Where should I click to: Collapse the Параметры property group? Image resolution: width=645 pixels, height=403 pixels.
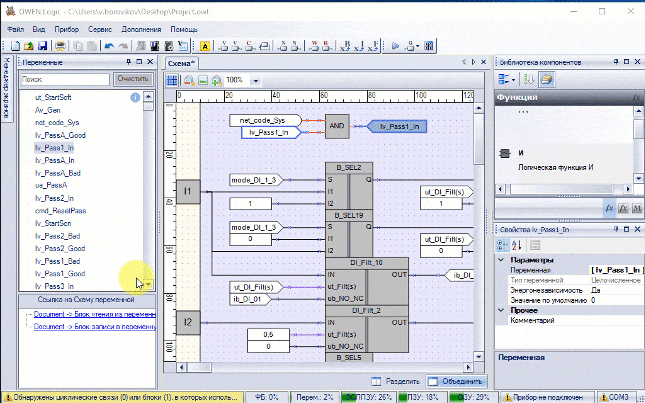[x=503, y=260]
